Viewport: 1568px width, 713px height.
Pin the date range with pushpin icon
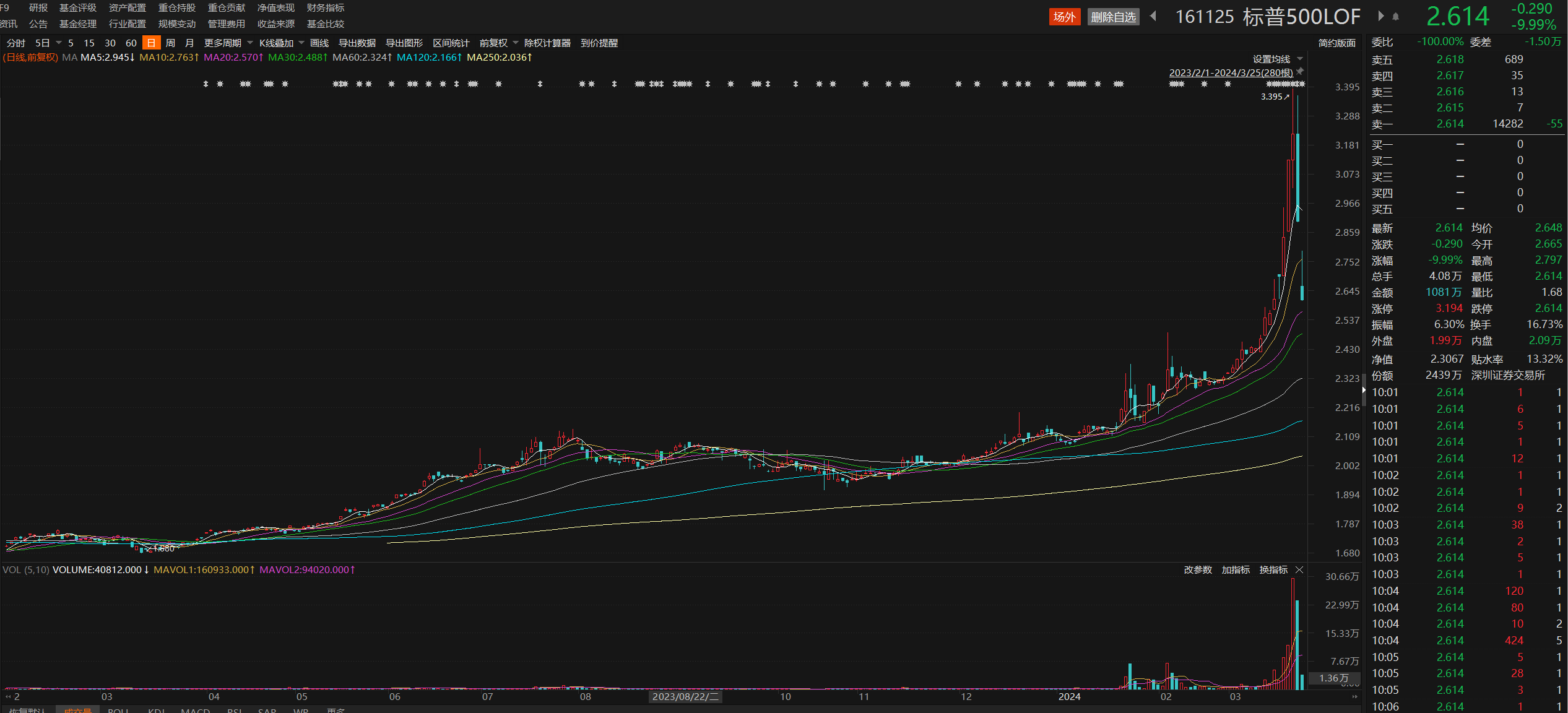click(1300, 72)
